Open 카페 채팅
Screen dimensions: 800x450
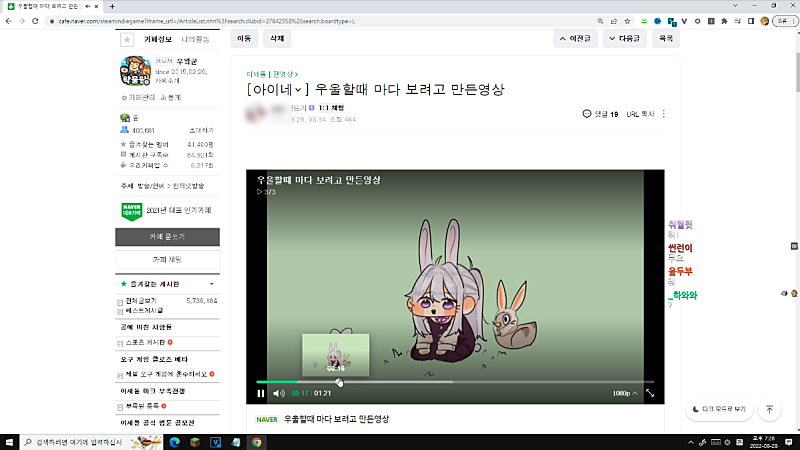[x=167, y=260]
